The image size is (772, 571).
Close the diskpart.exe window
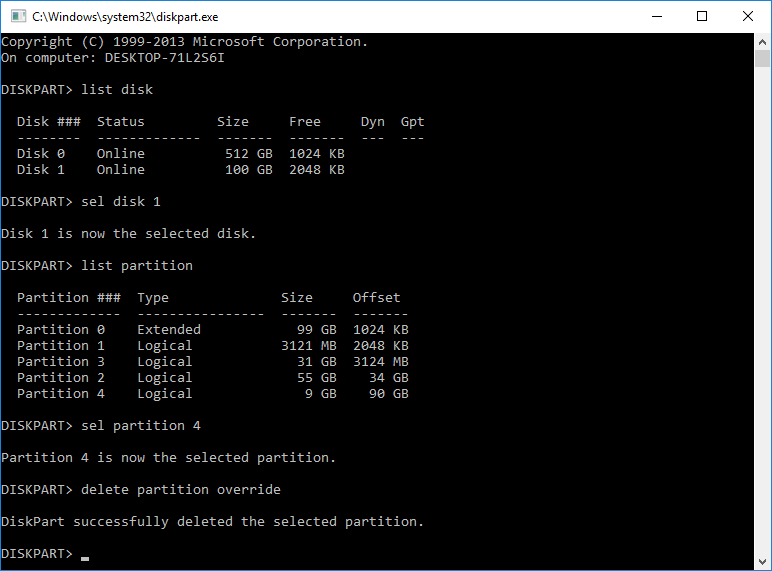click(748, 16)
